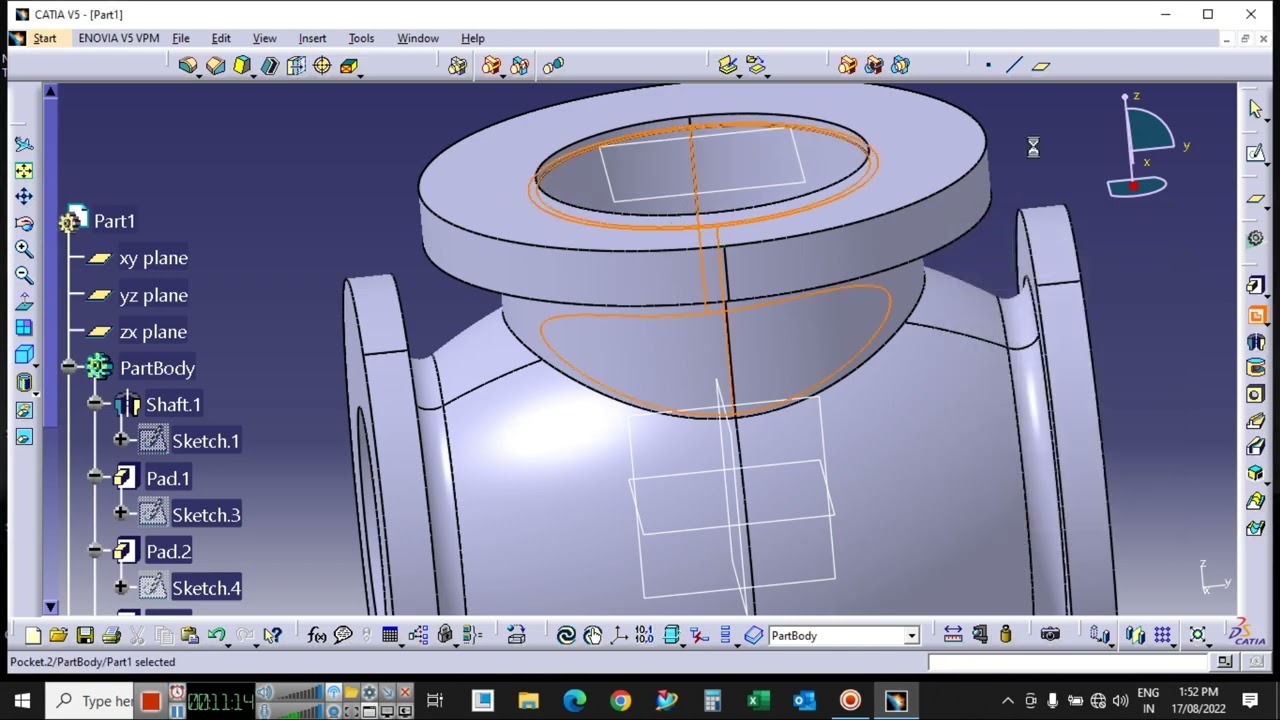Click the command input field in status bar
1280x720 pixels.
1070,662
